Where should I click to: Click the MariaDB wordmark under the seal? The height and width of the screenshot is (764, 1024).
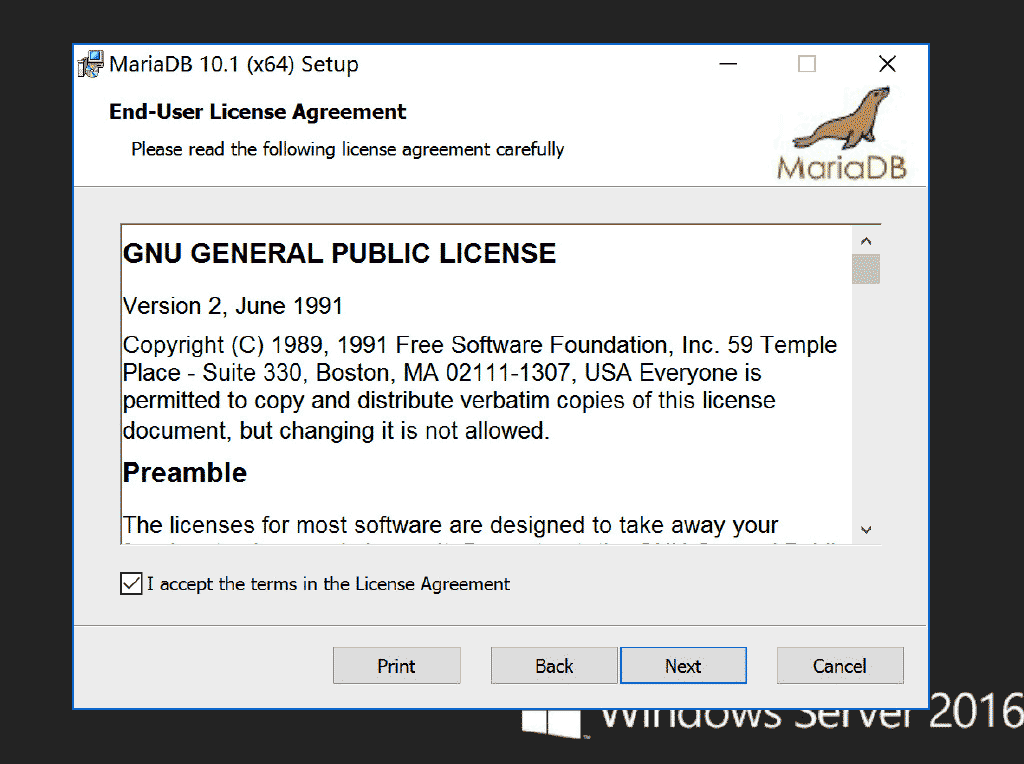click(x=841, y=166)
